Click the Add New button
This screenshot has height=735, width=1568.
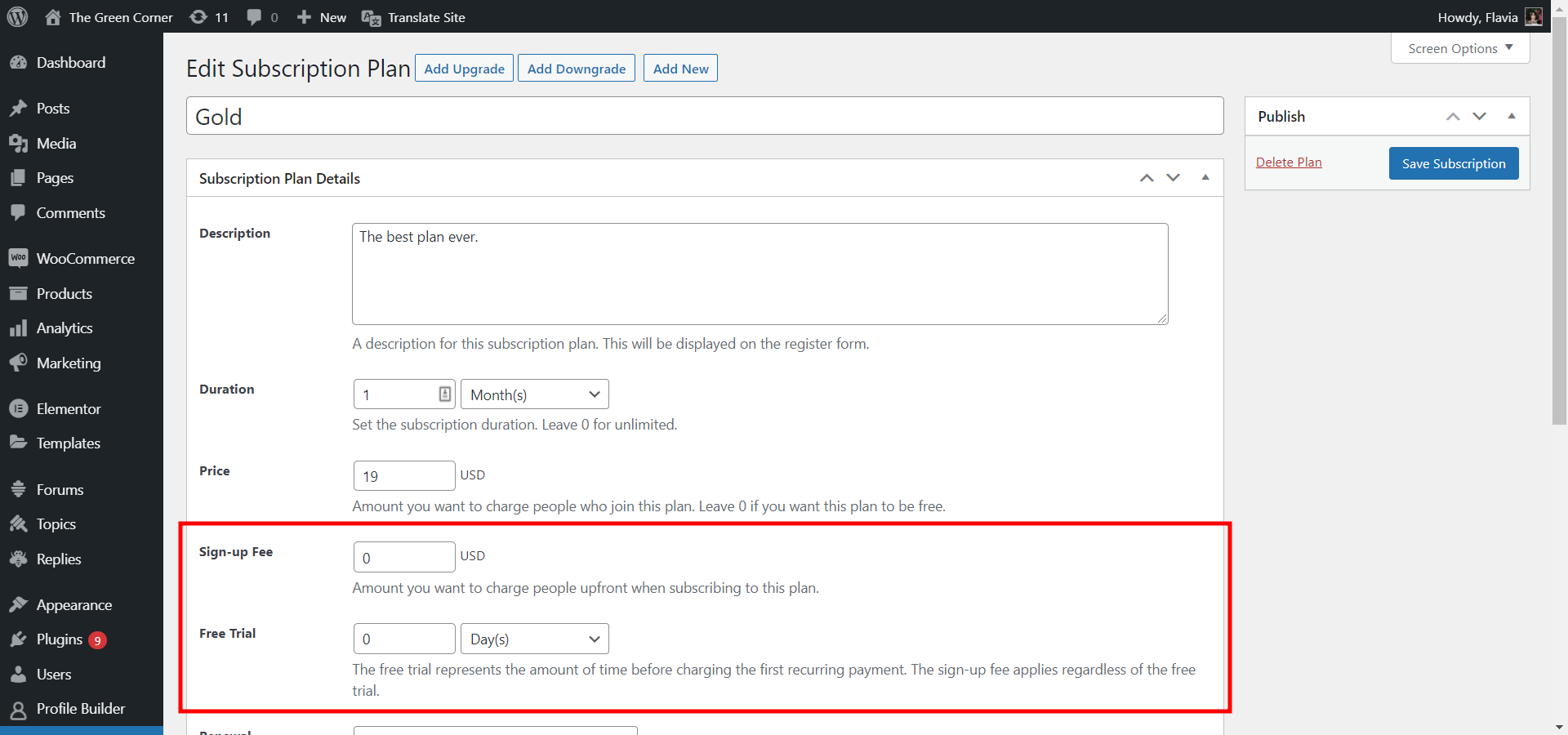(x=681, y=69)
